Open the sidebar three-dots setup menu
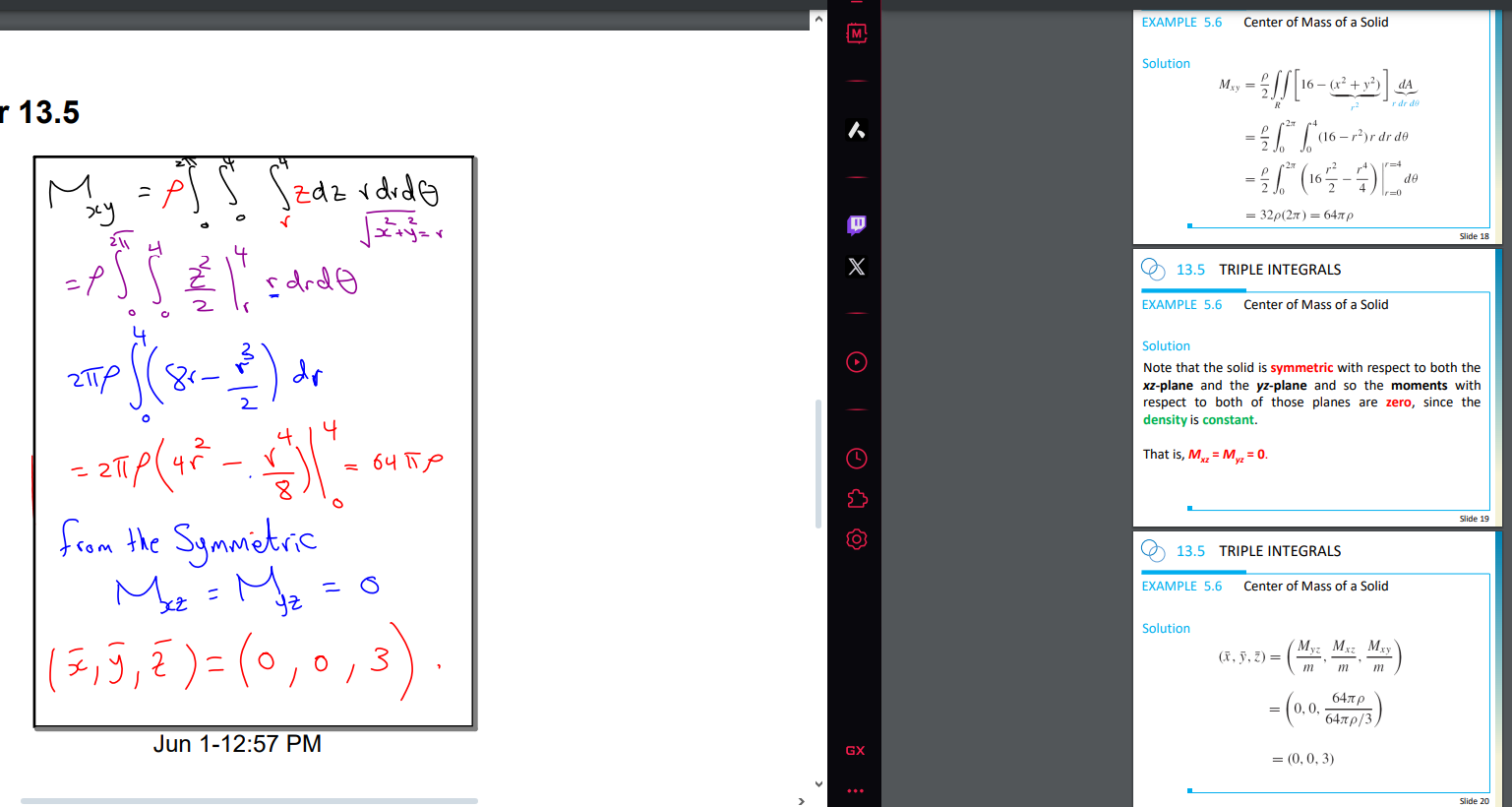 click(x=856, y=790)
